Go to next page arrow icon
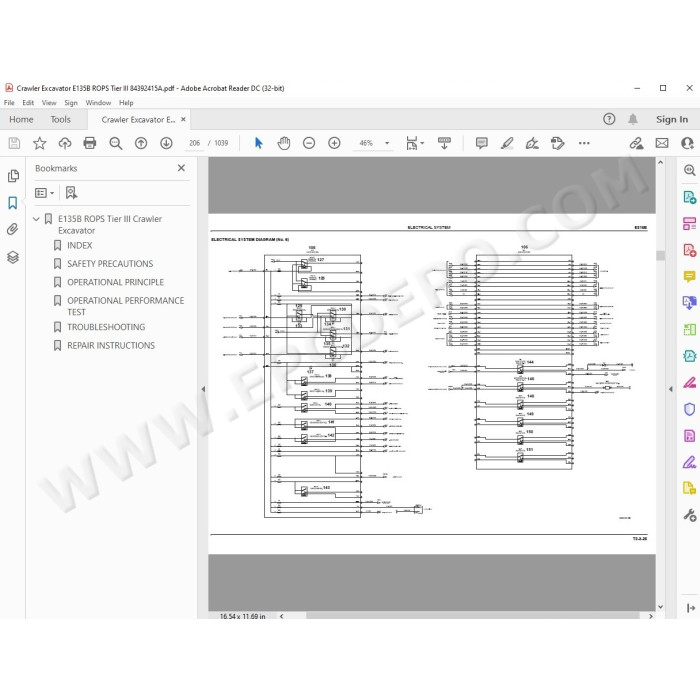Screen dimensions: 700x700 tap(167, 143)
